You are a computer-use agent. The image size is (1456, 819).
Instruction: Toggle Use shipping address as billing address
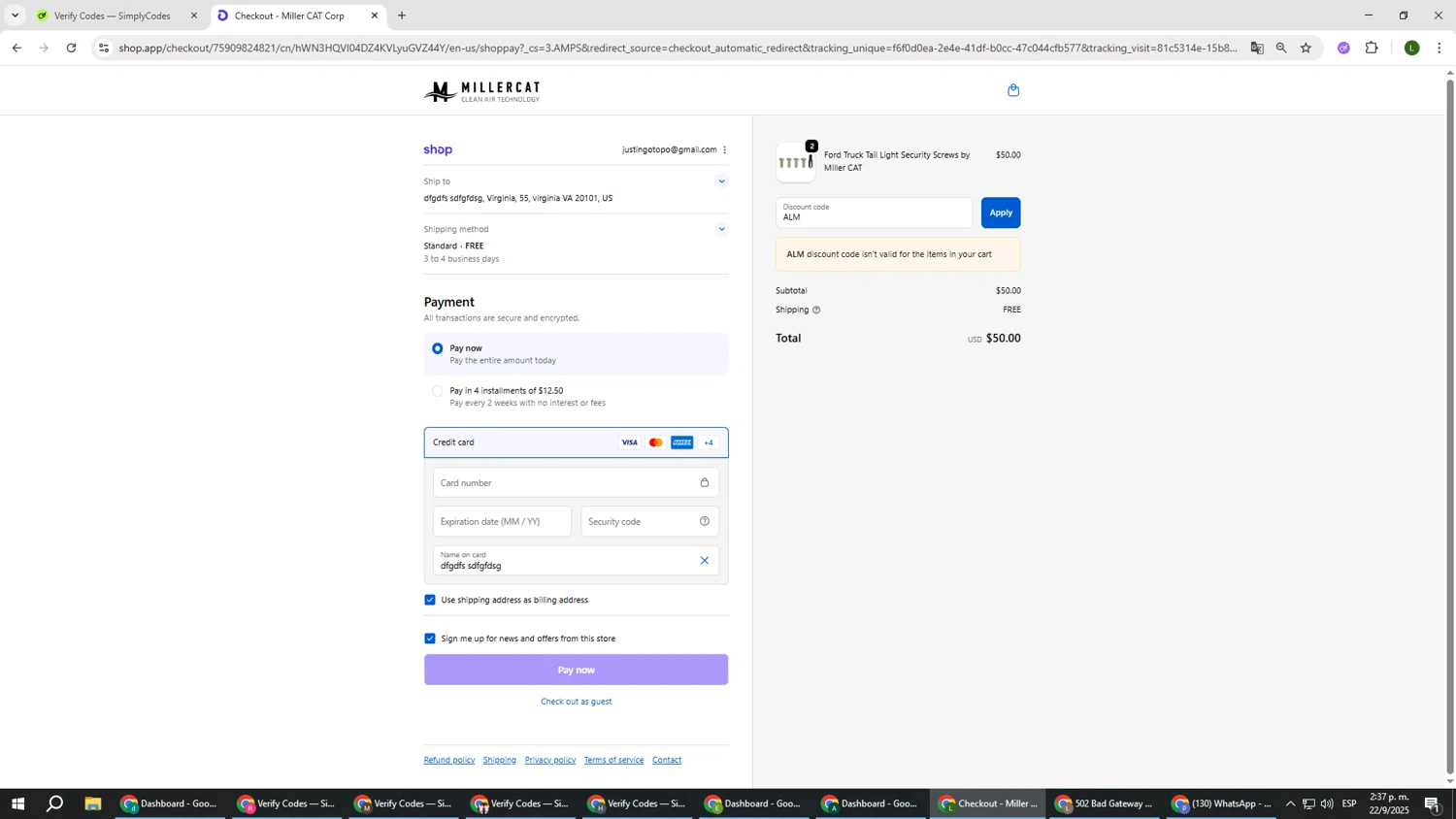430,600
